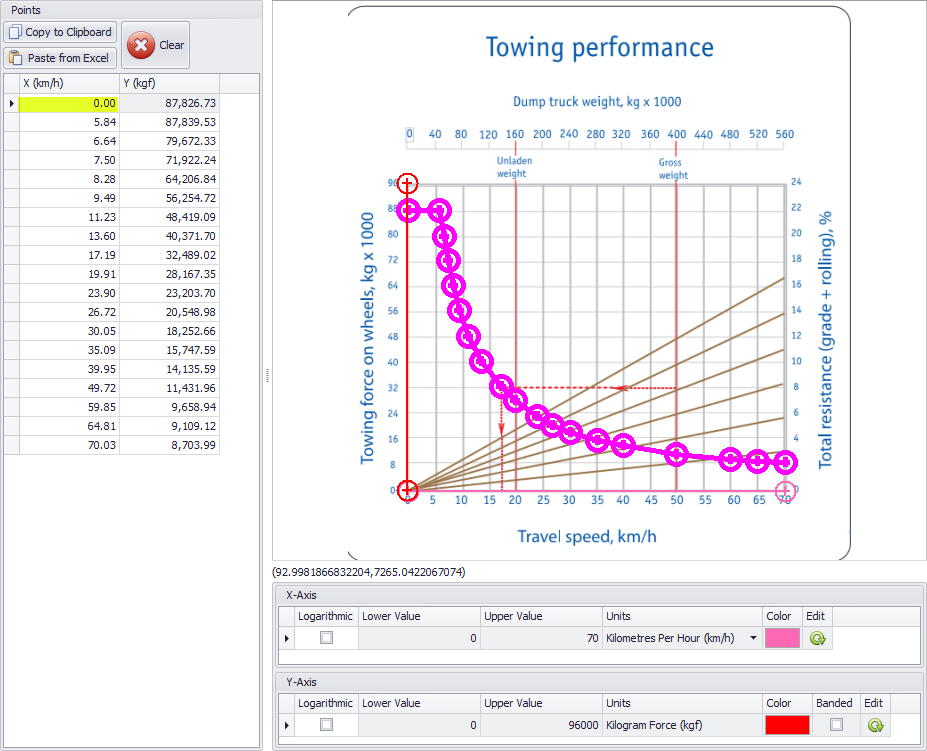Toggle the Banded checkbox for Y-Axis
This screenshot has width=927, height=751.
tap(835, 725)
